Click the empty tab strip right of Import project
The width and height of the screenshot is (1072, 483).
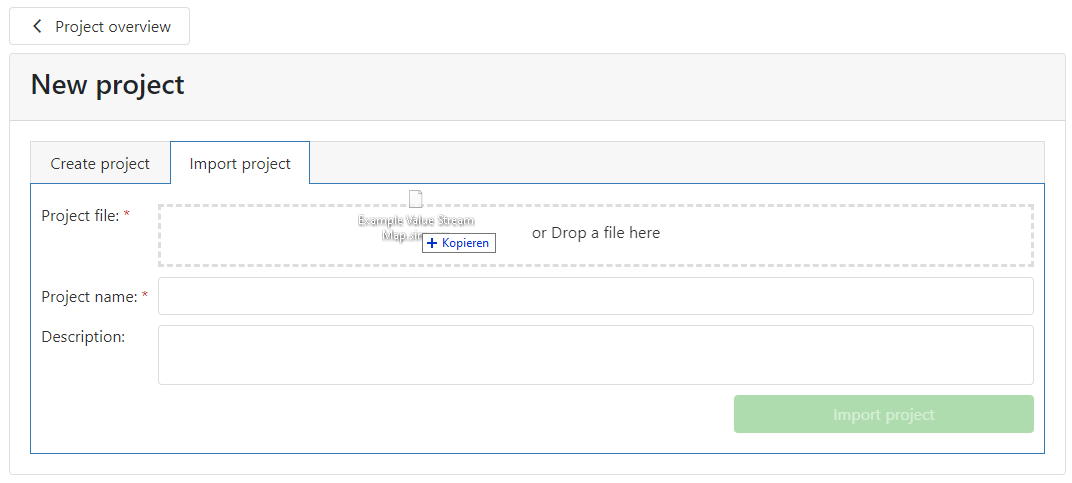click(x=675, y=162)
